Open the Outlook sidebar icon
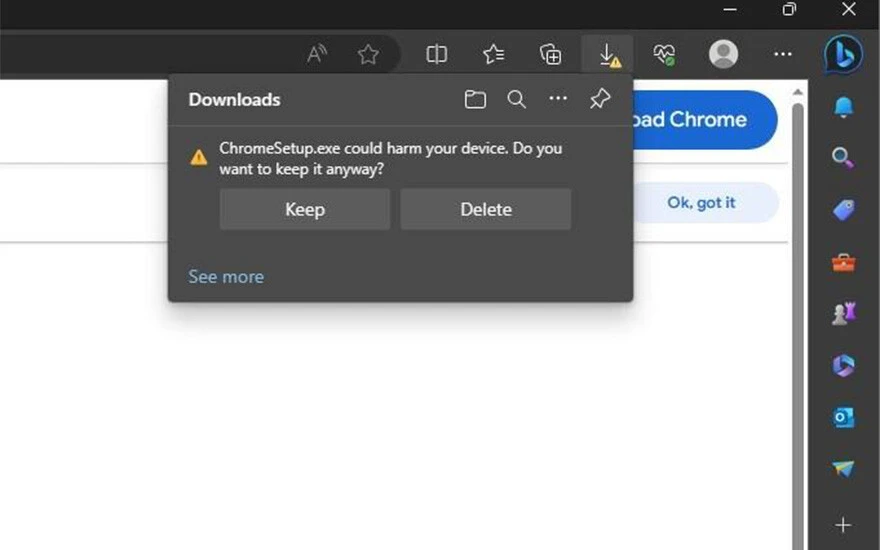This screenshot has width=880, height=550. (844, 418)
